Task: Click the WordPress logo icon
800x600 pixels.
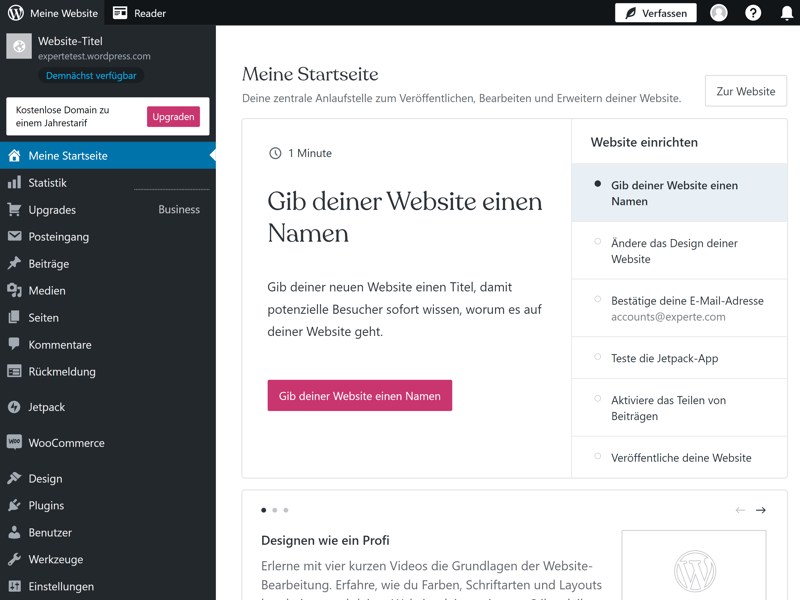Action: (x=16, y=13)
